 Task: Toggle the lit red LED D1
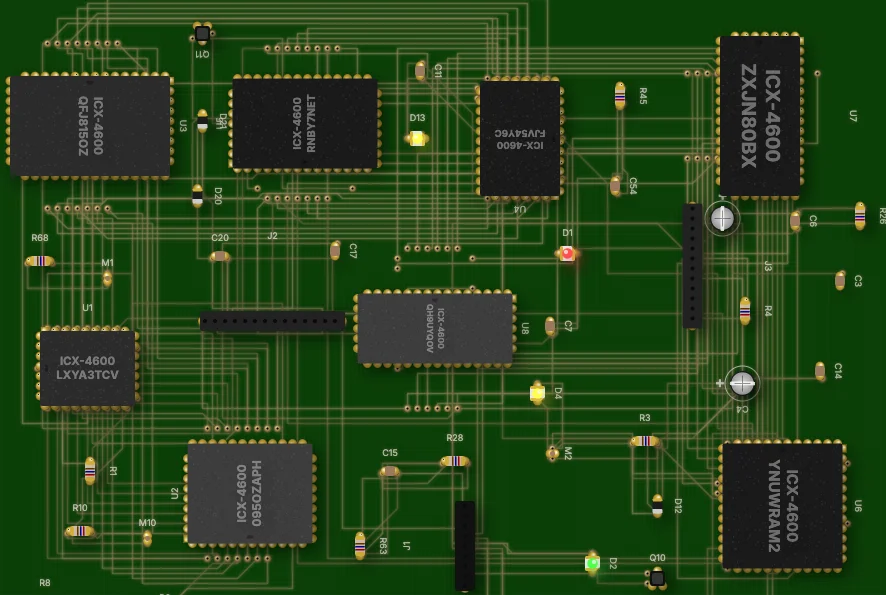[566, 255]
